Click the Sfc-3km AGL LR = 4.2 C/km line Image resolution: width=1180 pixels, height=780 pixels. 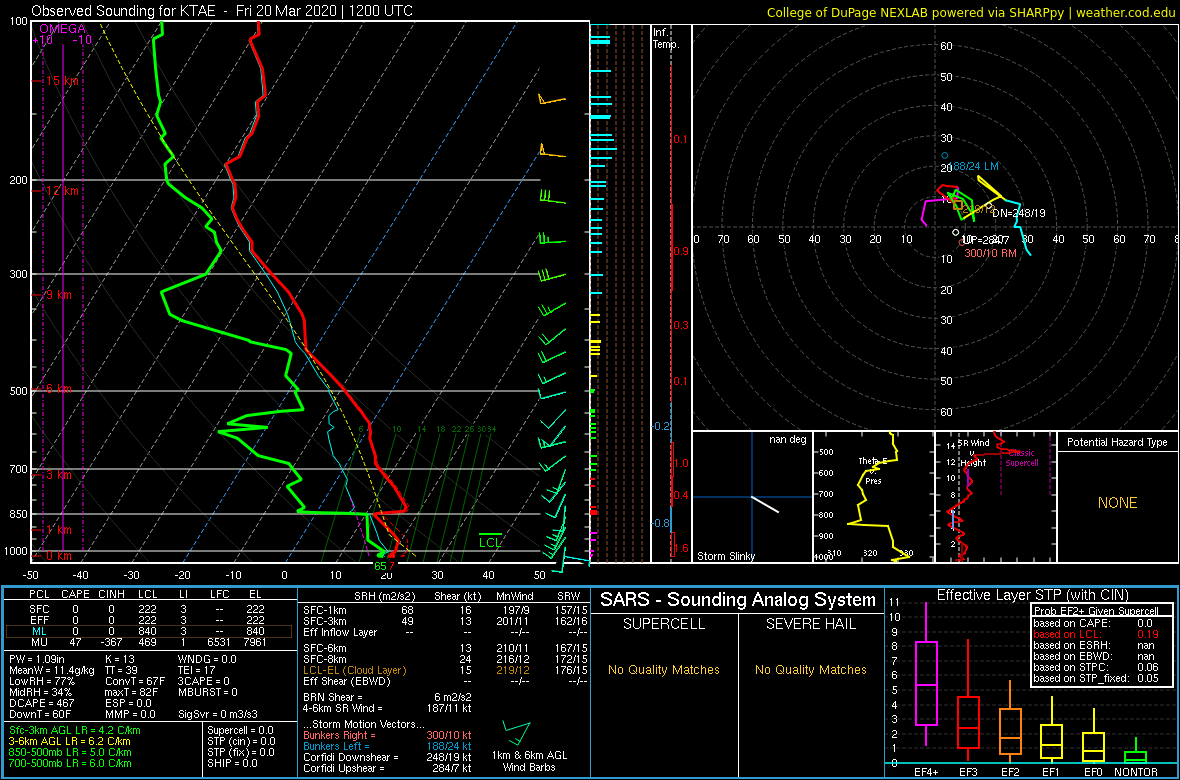(75, 730)
